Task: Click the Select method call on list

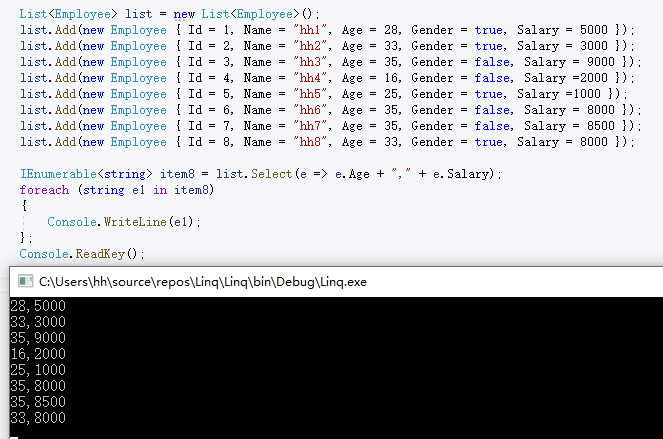Action: tap(271, 174)
